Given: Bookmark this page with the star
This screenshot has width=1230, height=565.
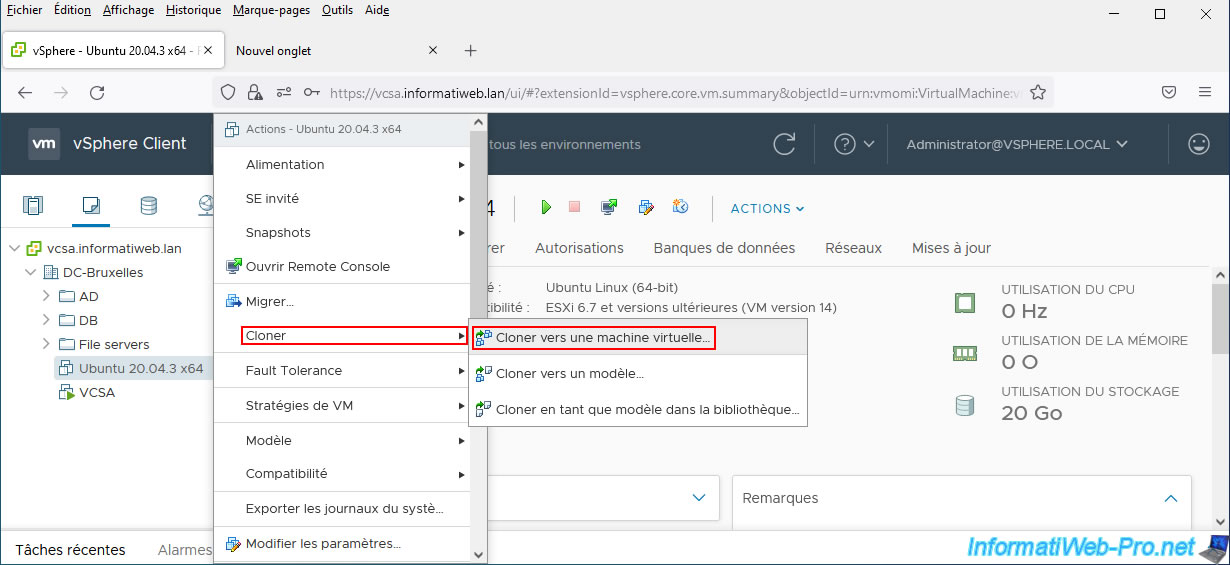Looking at the screenshot, I should click(1038, 92).
